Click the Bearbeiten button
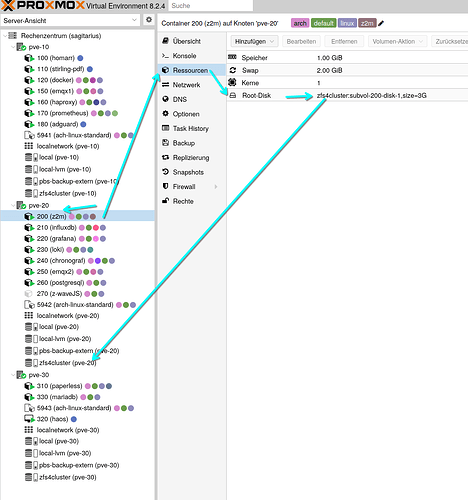The image size is (468, 500). point(301,41)
